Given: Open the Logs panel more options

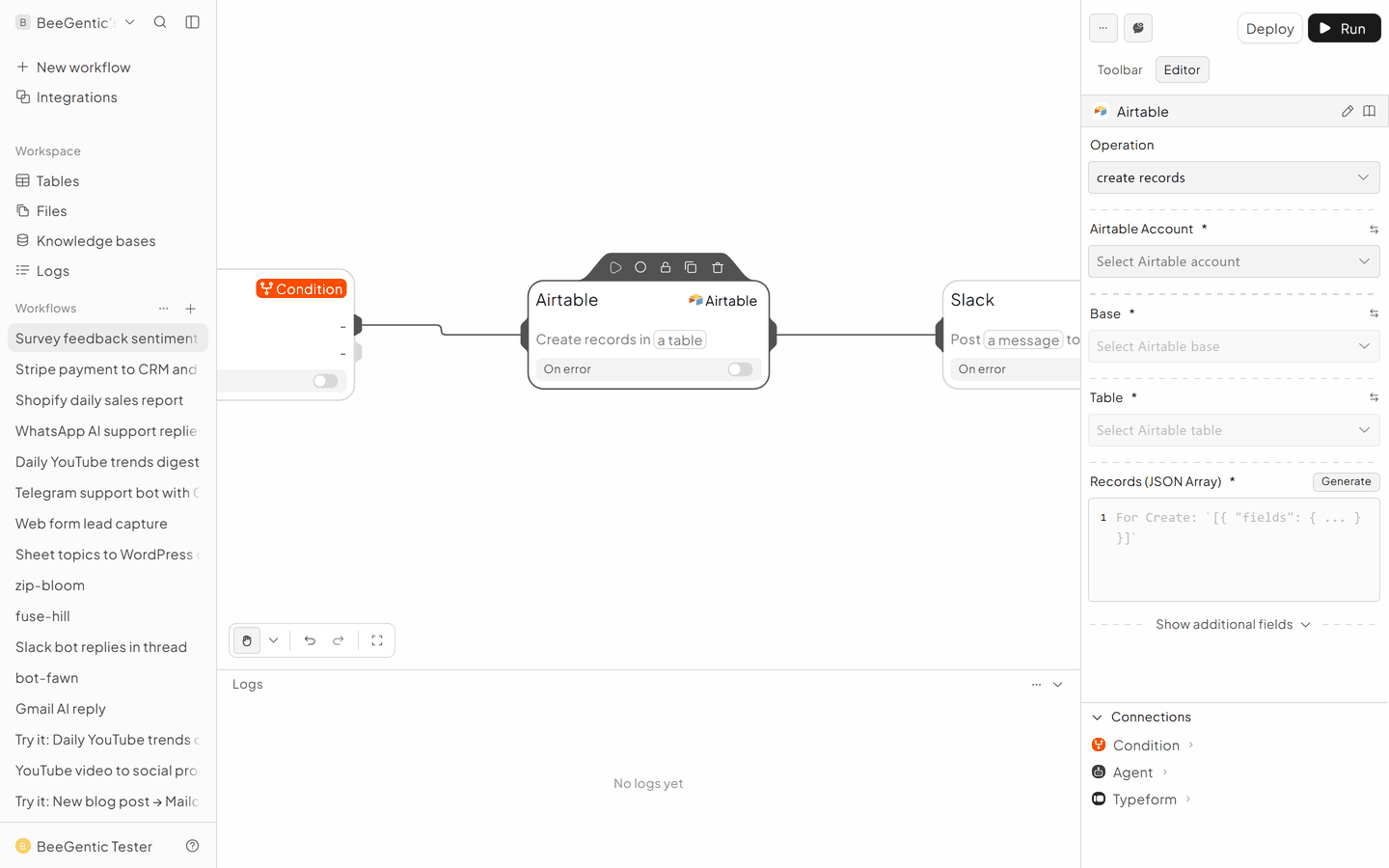Looking at the screenshot, I should pyautogui.click(x=1036, y=685).
